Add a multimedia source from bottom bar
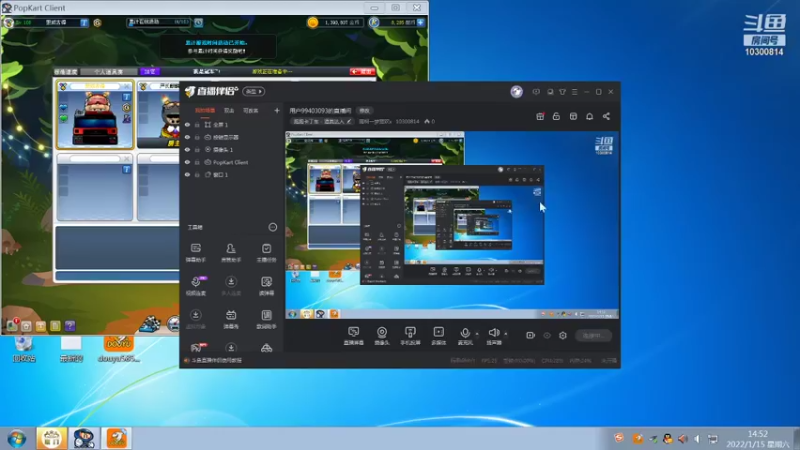Image resolution: width=800 pixels, height=450 pixels. [438, 336]
